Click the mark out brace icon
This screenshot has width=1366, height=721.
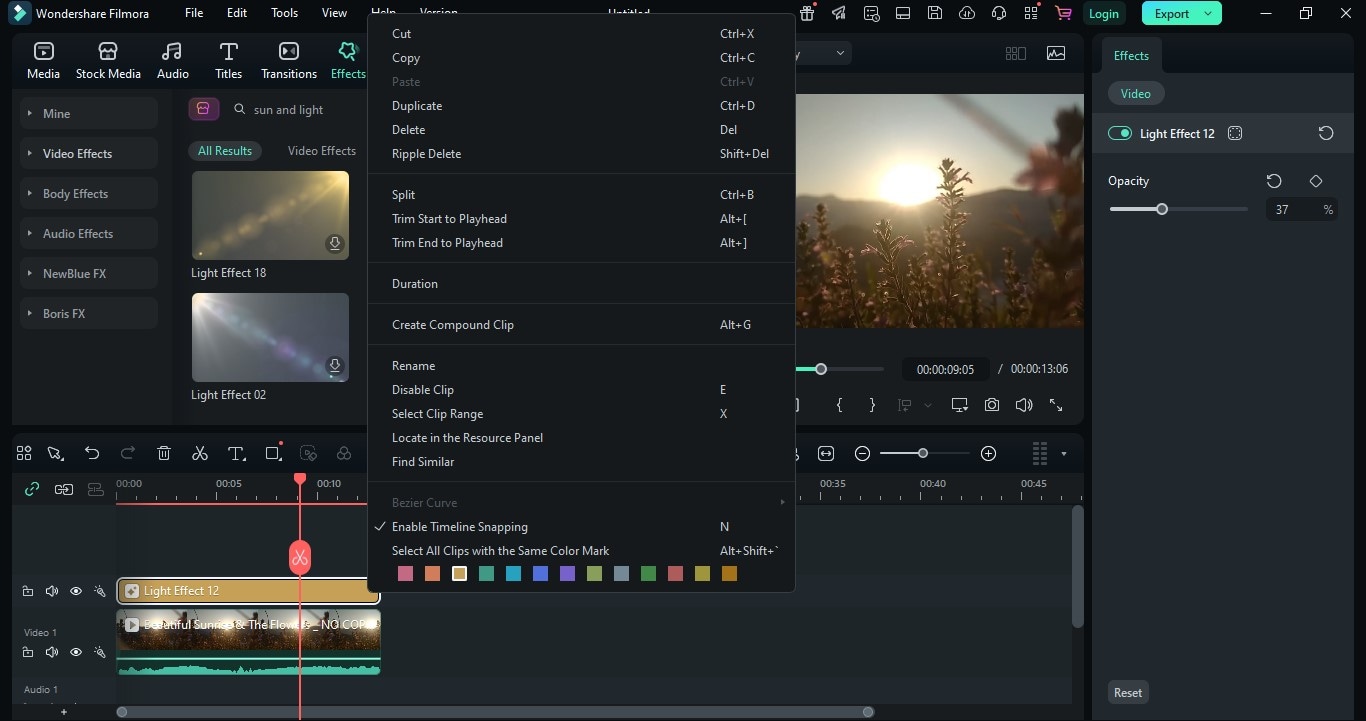point(872,405)
